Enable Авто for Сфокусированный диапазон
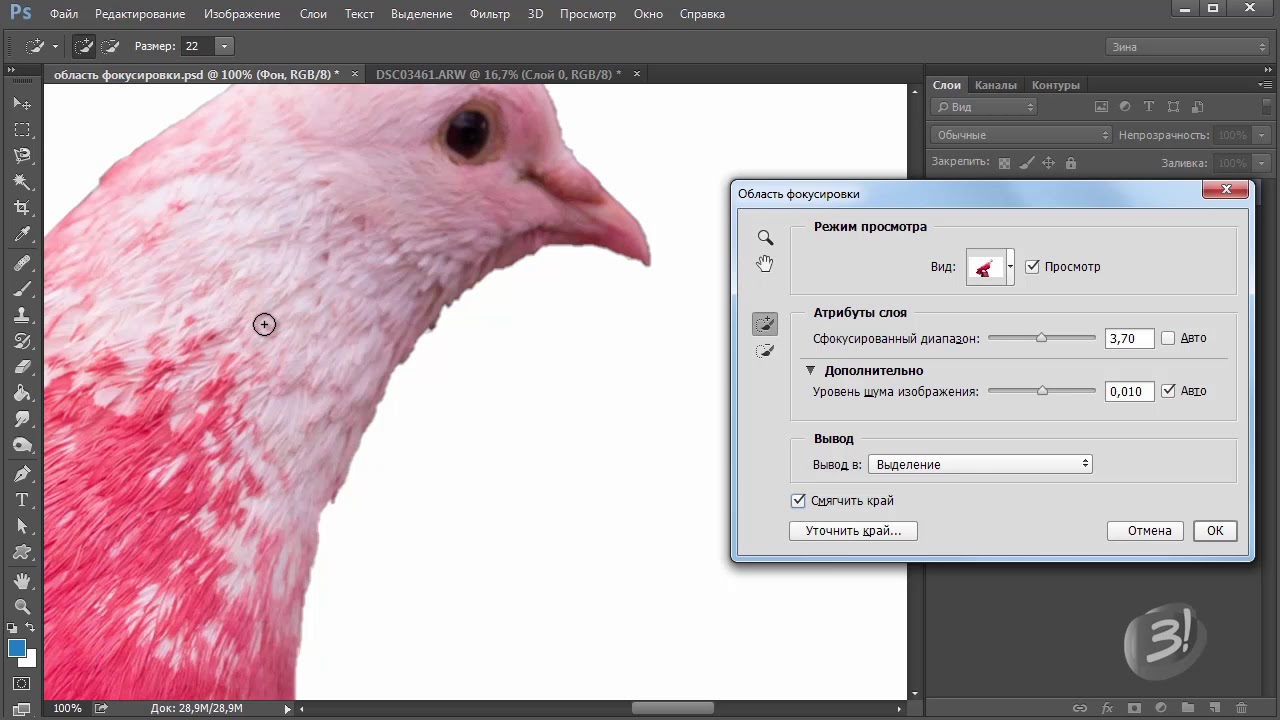 click(x=1168, y=339)
